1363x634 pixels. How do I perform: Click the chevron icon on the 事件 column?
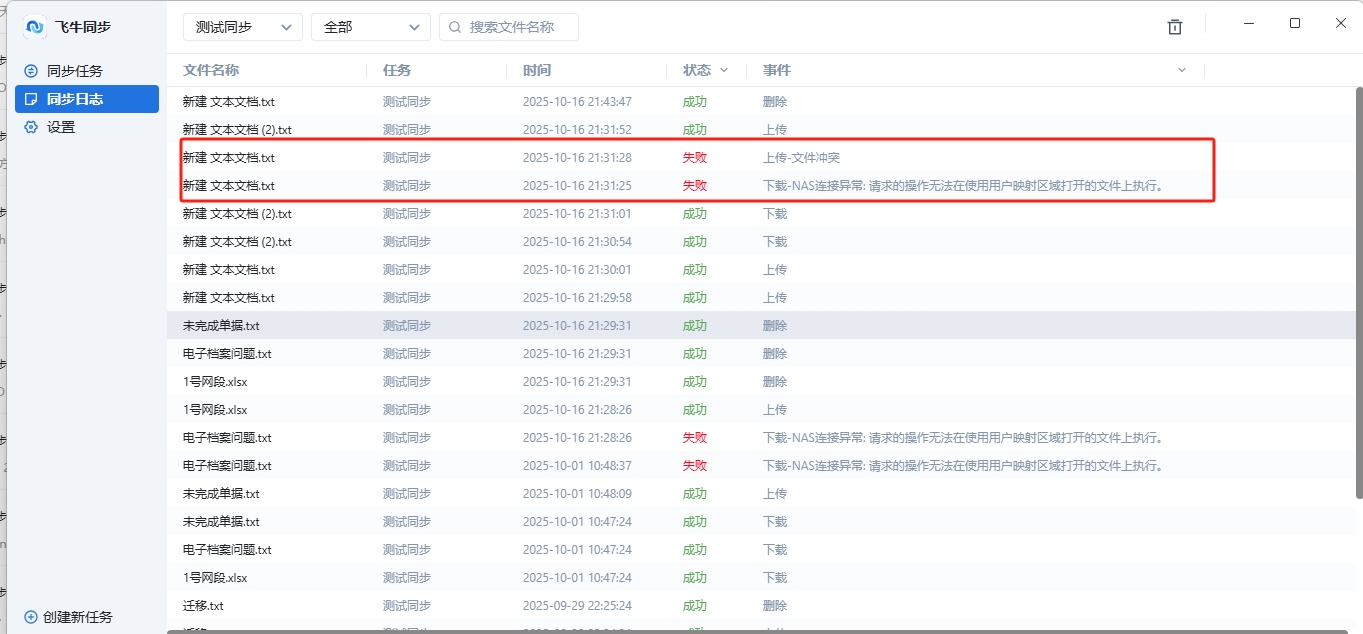[1182, 70]
